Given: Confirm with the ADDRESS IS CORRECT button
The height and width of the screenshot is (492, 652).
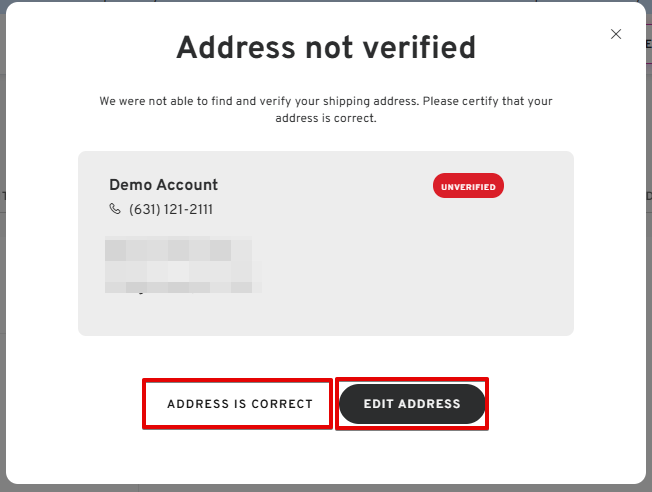Looking at the screenshot, I should coord(239,404).
